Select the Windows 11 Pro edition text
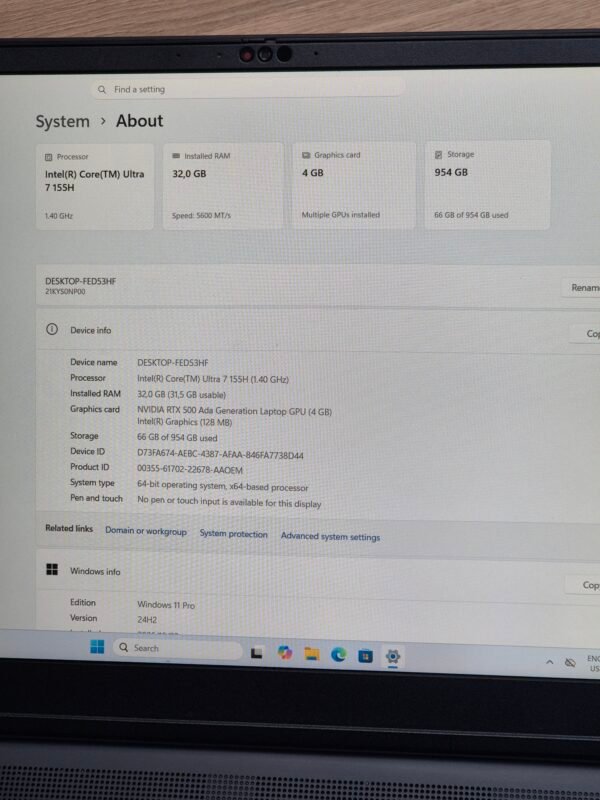Viewport: 600px width, 800px height. tap(166, 605)
